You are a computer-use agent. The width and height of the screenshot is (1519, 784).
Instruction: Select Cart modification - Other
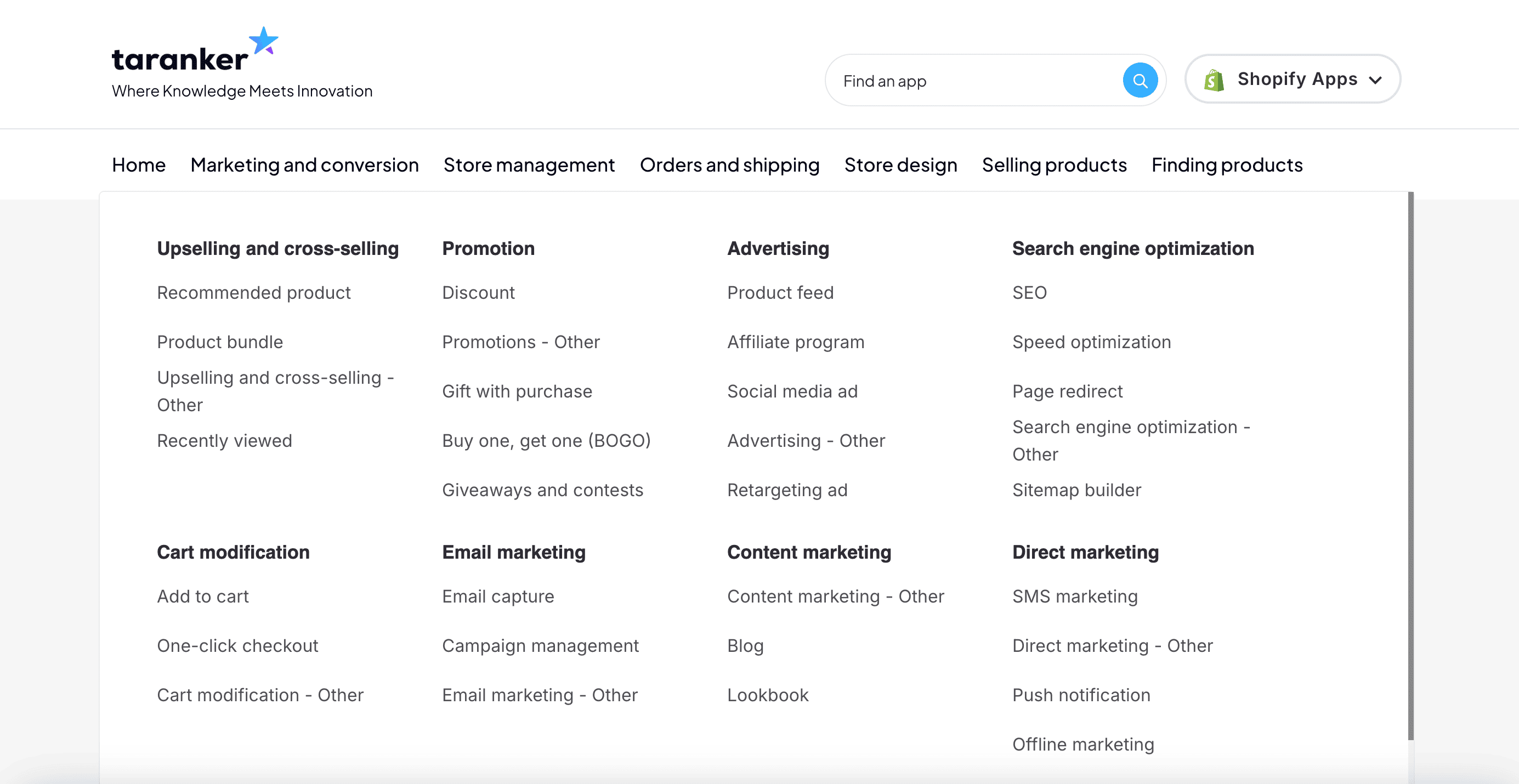[x=260, y=695]
